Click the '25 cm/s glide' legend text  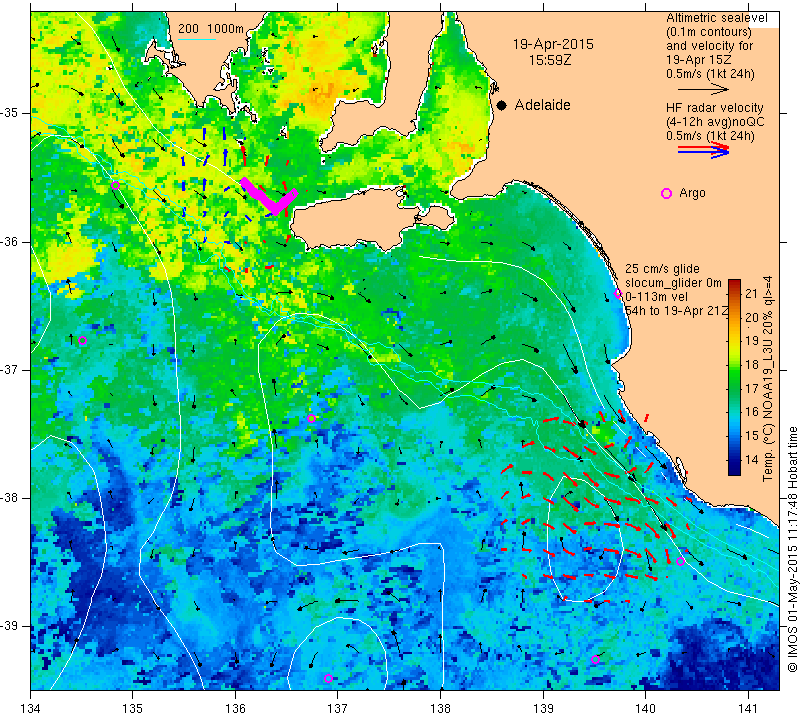pyautogui.click(x=662, y=269)
